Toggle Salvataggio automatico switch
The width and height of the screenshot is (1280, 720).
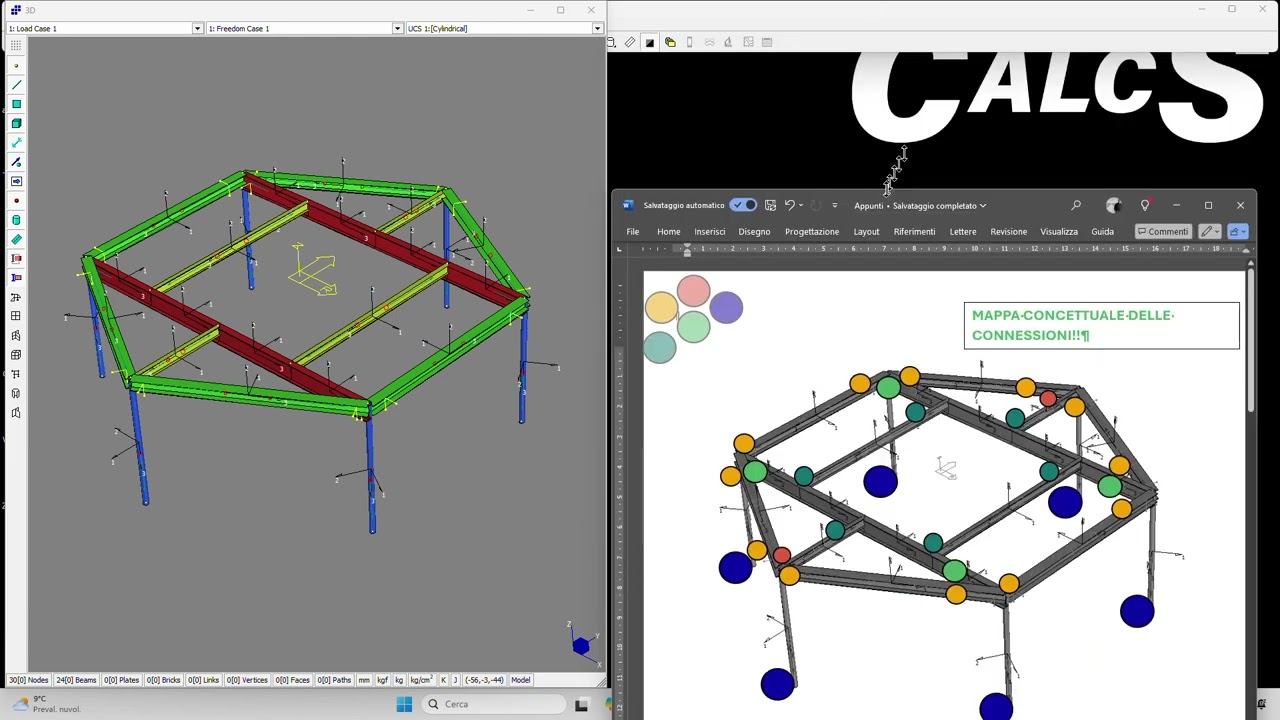tap(743, 205)
